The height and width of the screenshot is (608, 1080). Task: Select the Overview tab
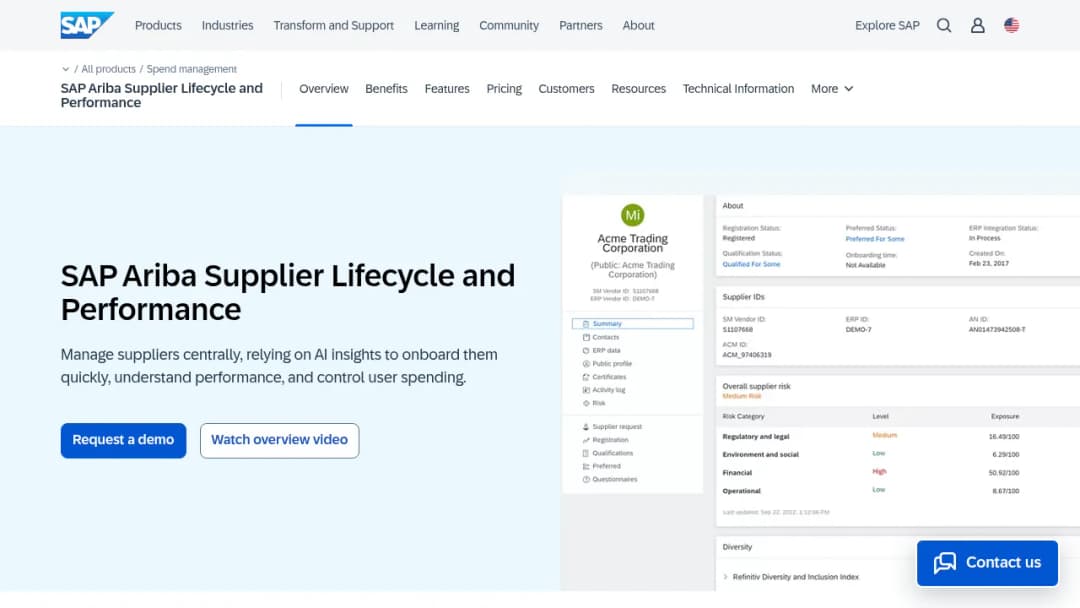point(324,89)
